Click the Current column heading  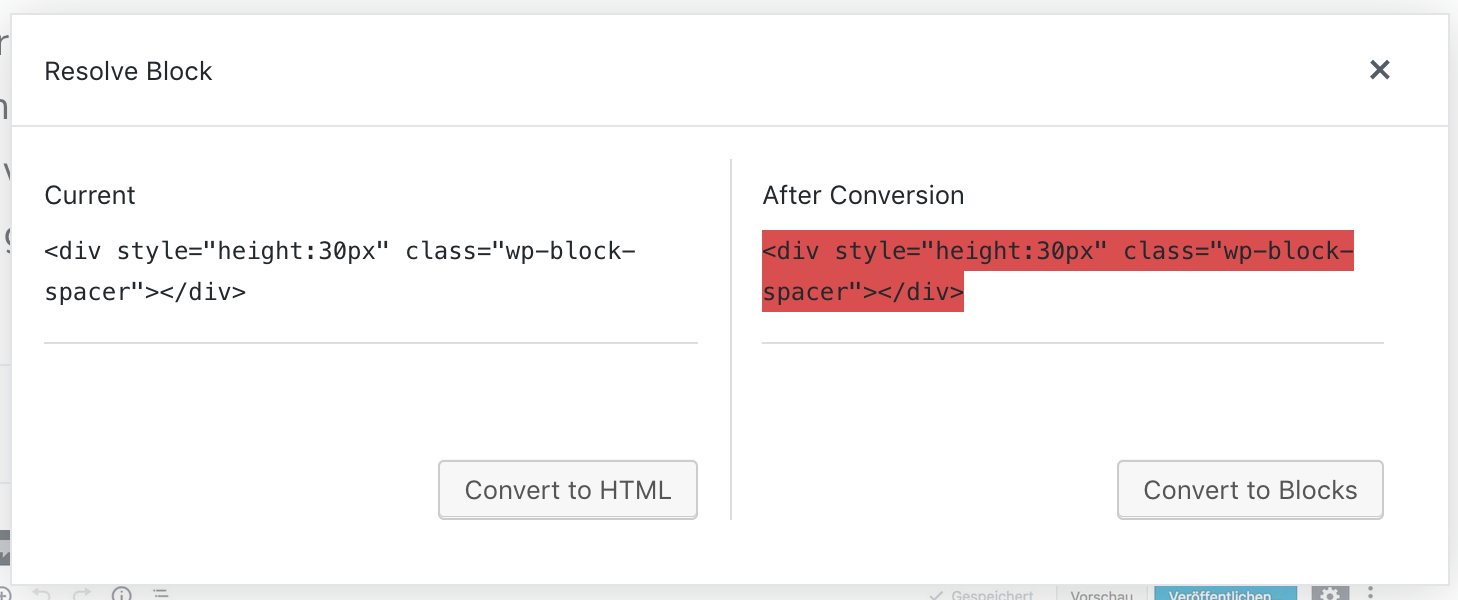(x=90, y=195)
